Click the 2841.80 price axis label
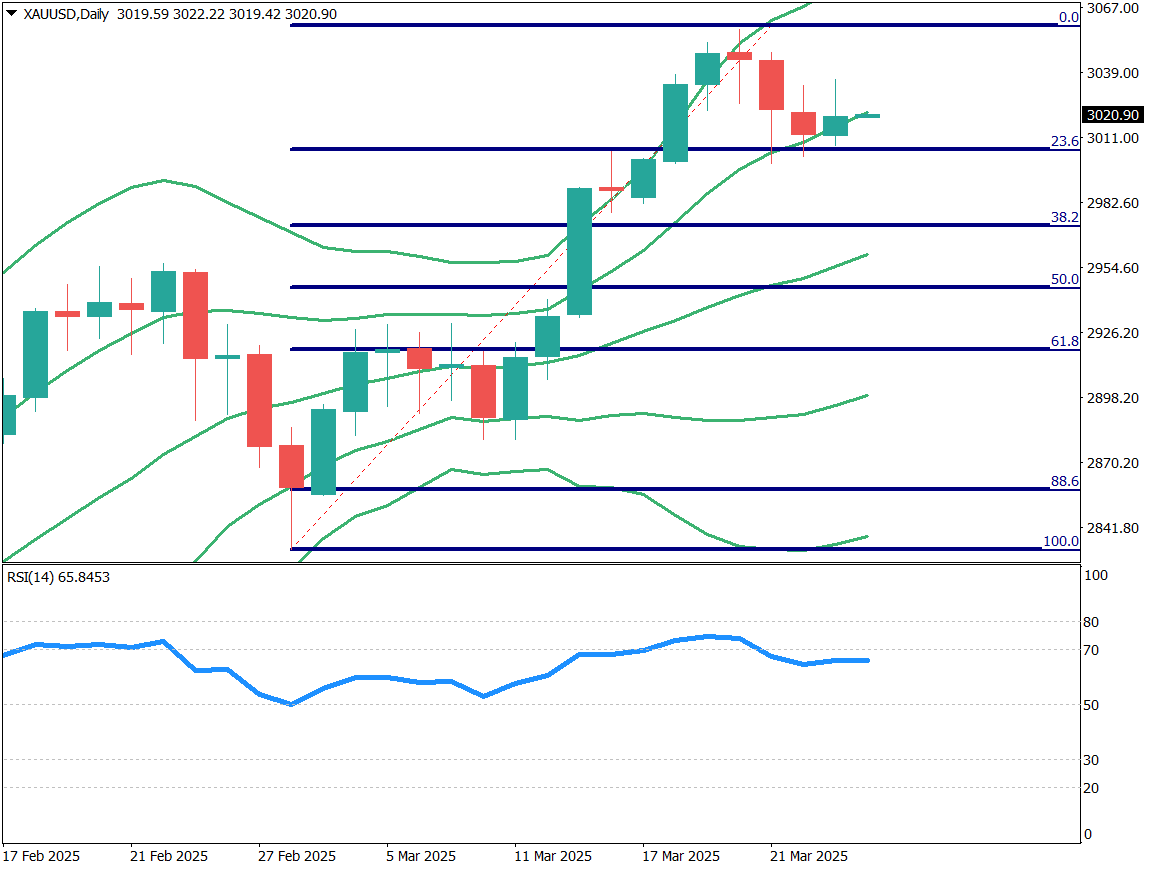Image resolution: width=1152 pixels, height=870 pixels. pyautogui.click(x=1112, y=528)
